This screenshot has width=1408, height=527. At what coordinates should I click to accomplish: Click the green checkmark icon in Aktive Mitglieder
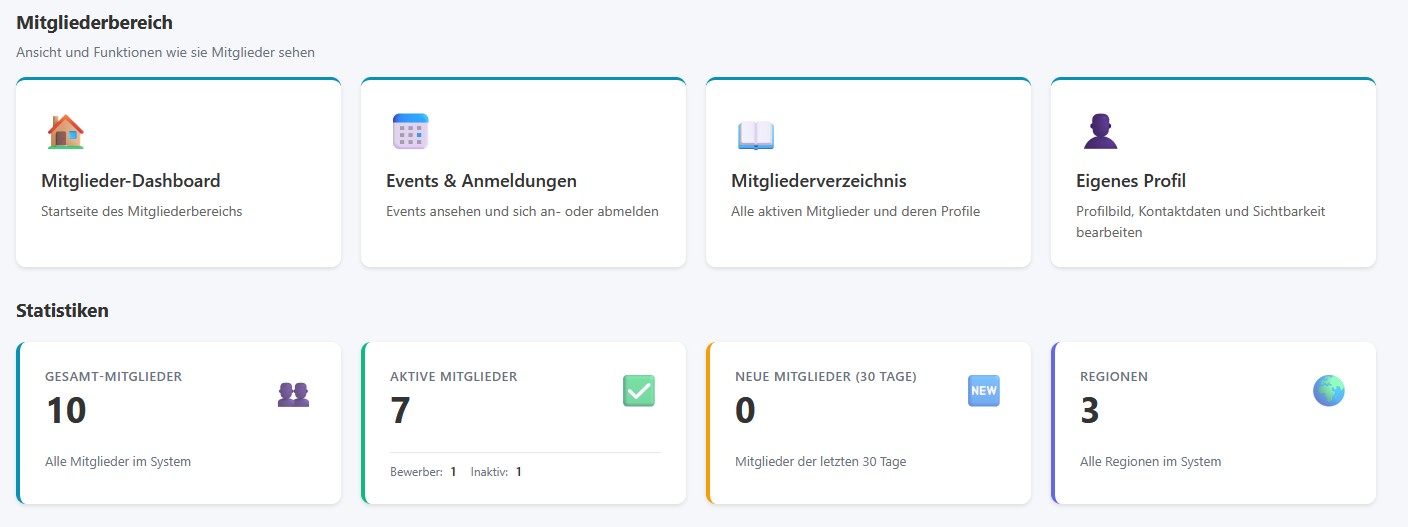pos(639,390)
